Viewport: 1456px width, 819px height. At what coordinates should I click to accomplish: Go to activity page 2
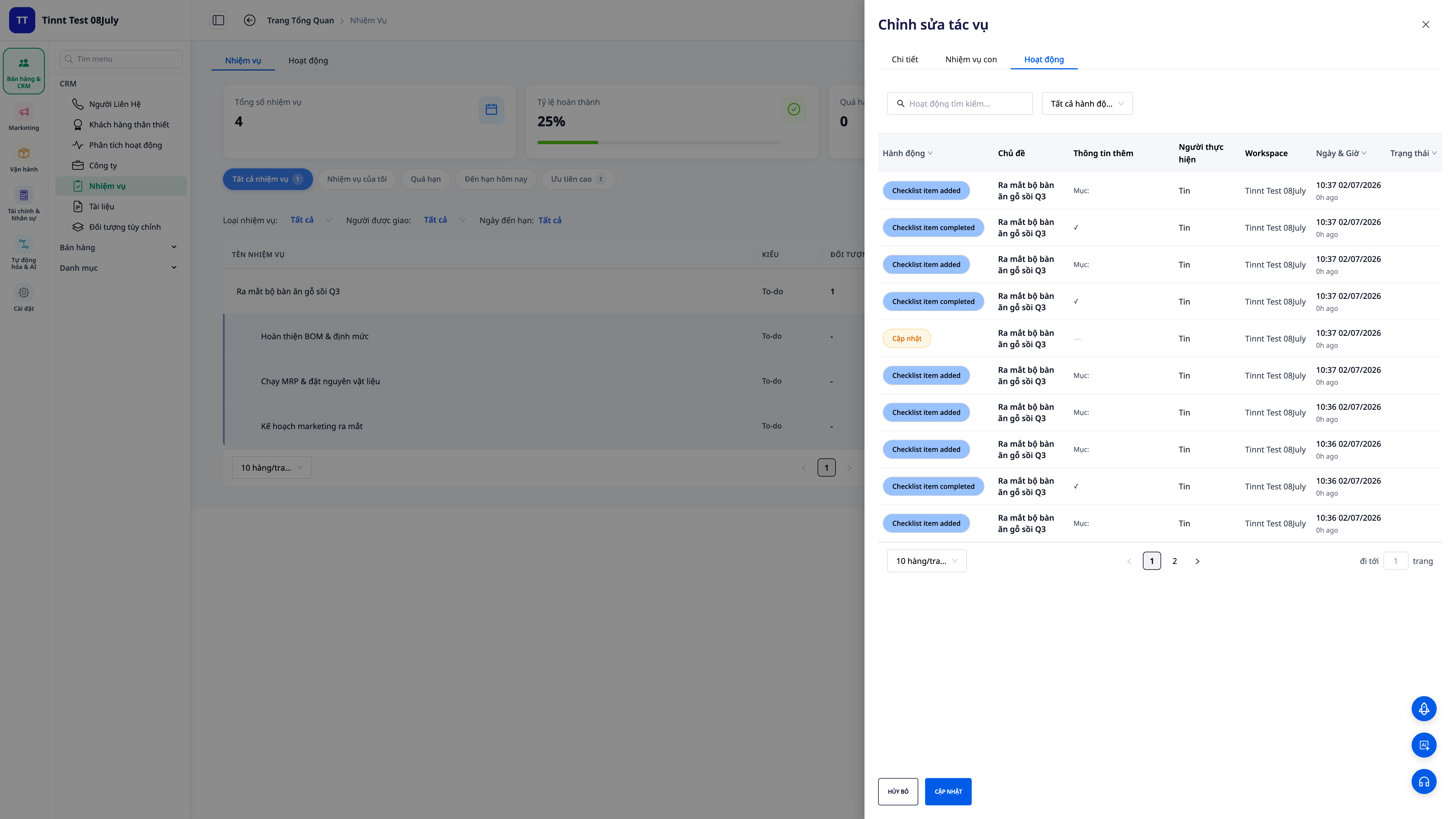(x=1174, y=561)
